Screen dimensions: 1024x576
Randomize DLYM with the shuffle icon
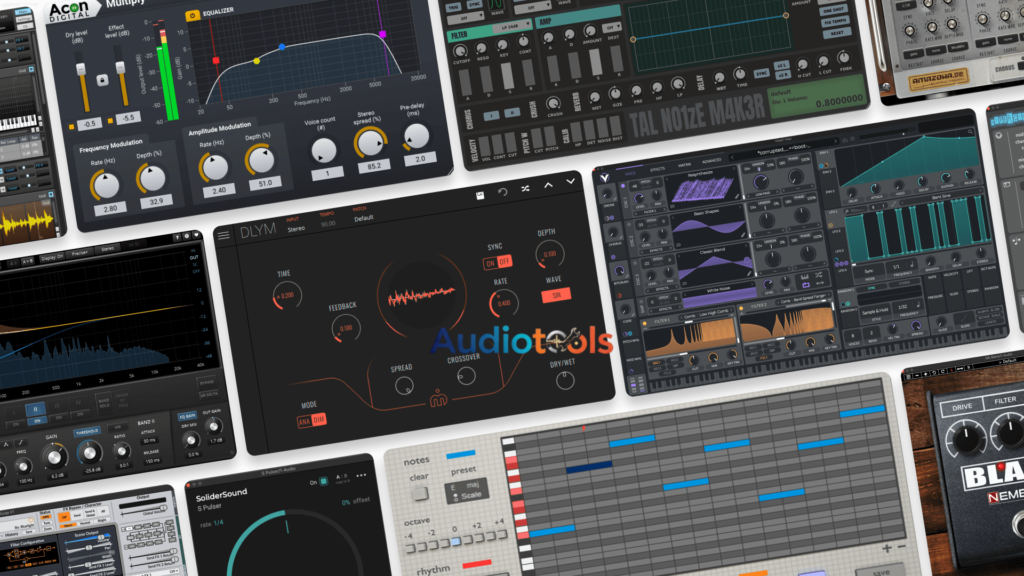click(525, 189)
